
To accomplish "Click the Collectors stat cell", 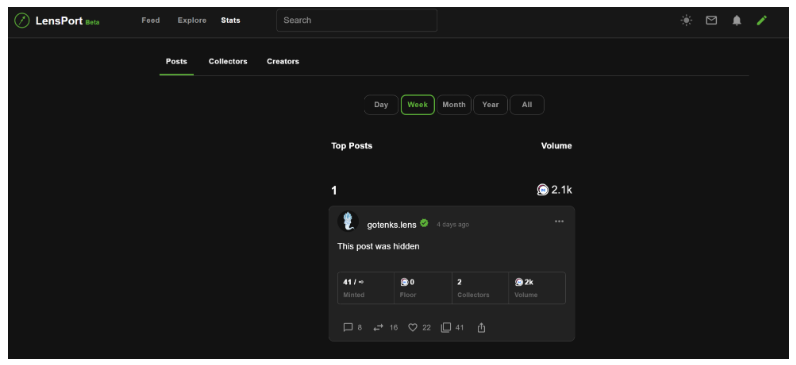I will tap(480, 288).
